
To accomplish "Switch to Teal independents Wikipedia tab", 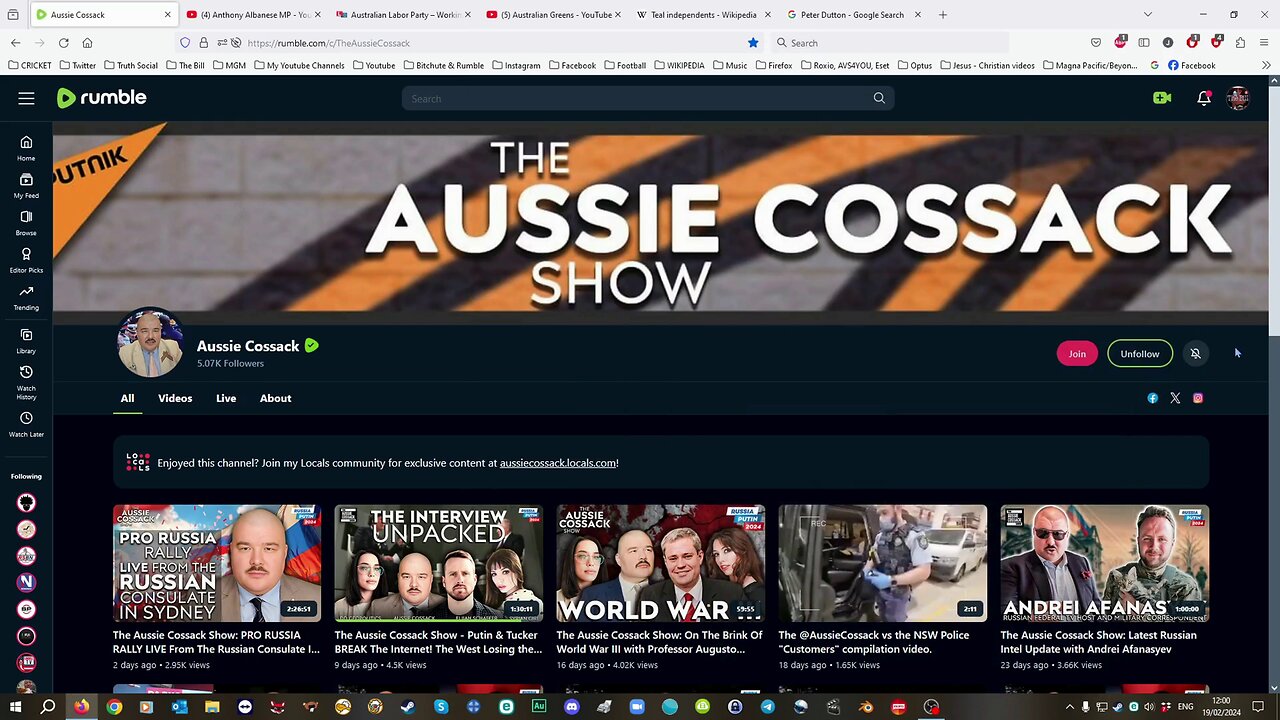I will pyautogui.click(x=703, y=15).
